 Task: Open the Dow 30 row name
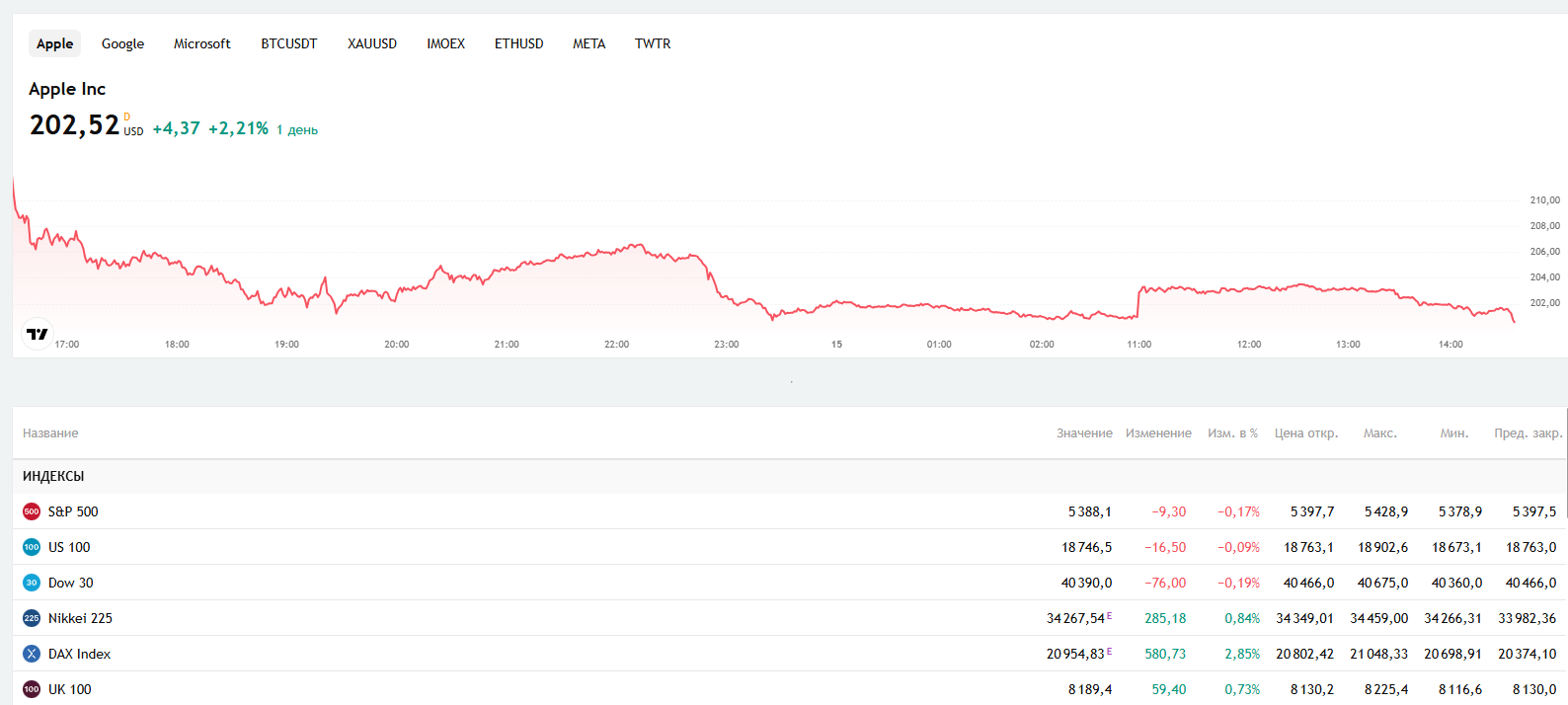pyautogui.click(x=71, y=583)
